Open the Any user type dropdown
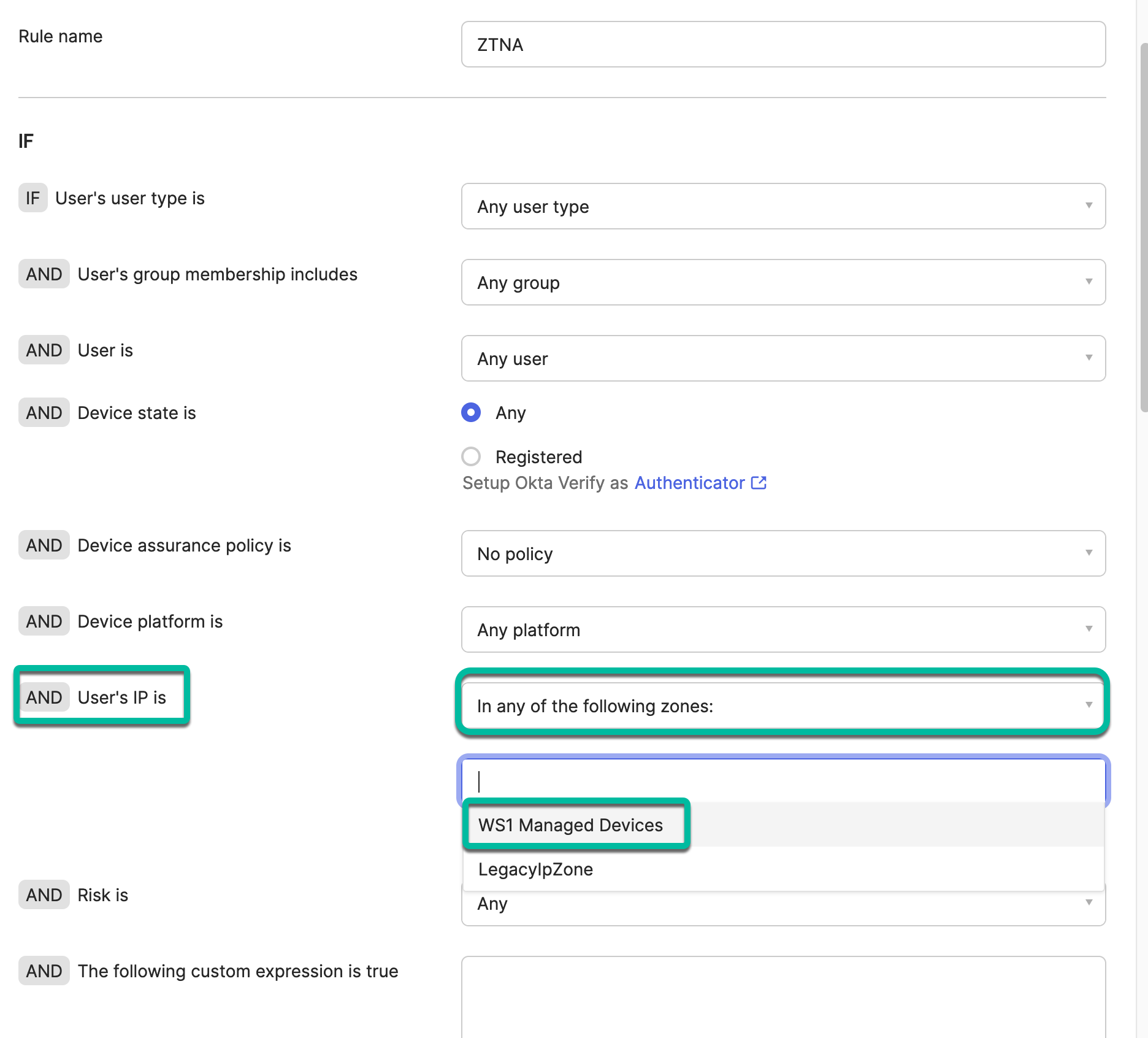 [x=783, y=207]
